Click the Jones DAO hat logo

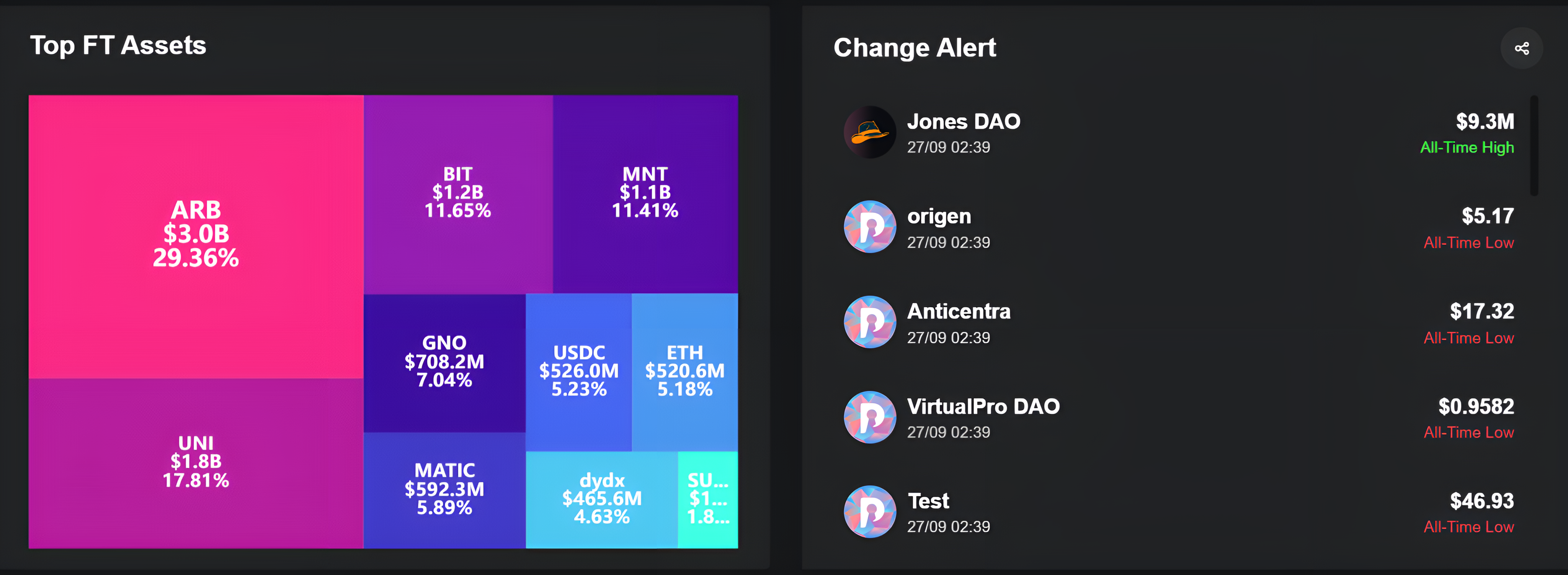[869, 132]
